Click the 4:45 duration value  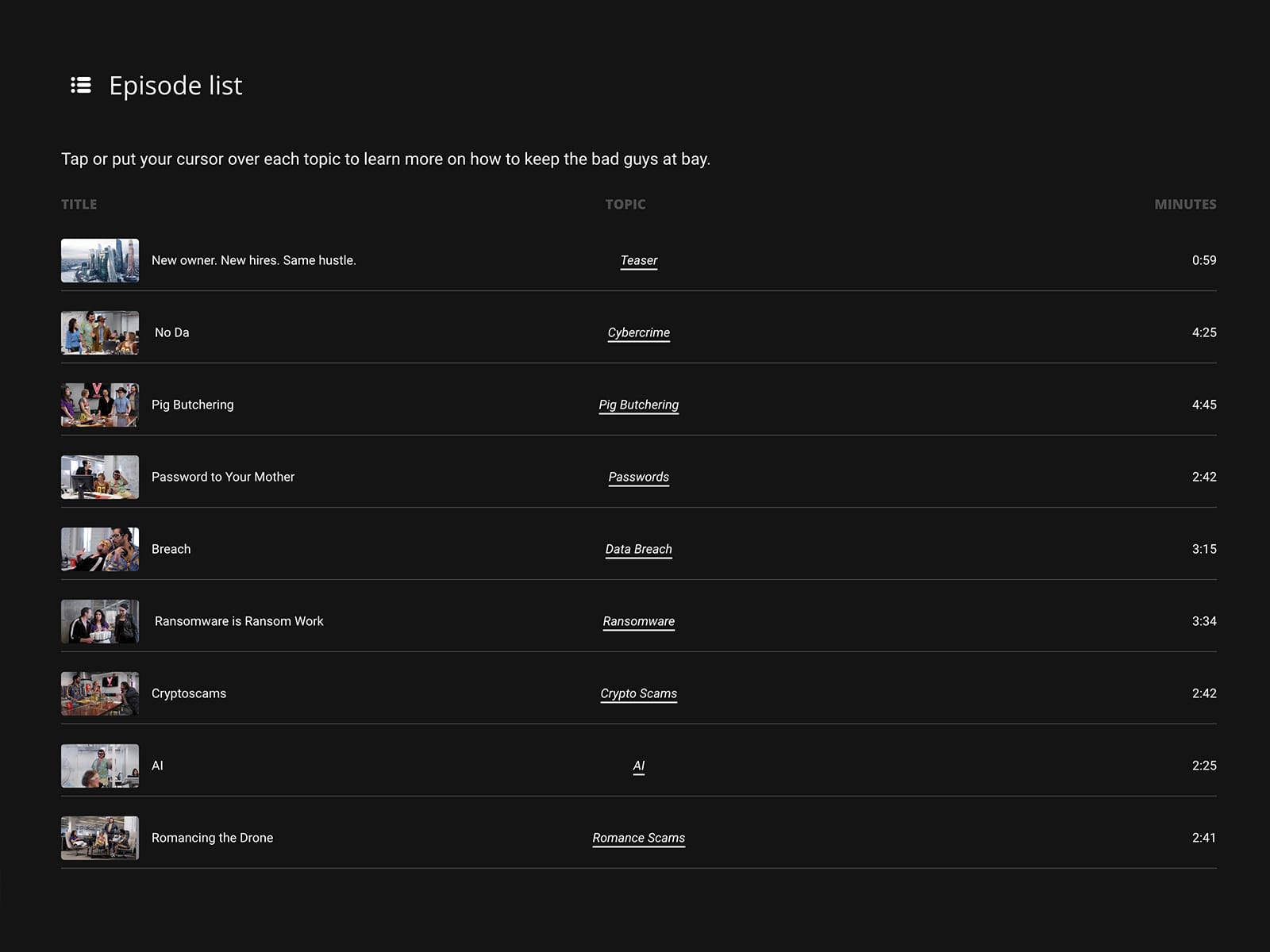point(1204,405)
